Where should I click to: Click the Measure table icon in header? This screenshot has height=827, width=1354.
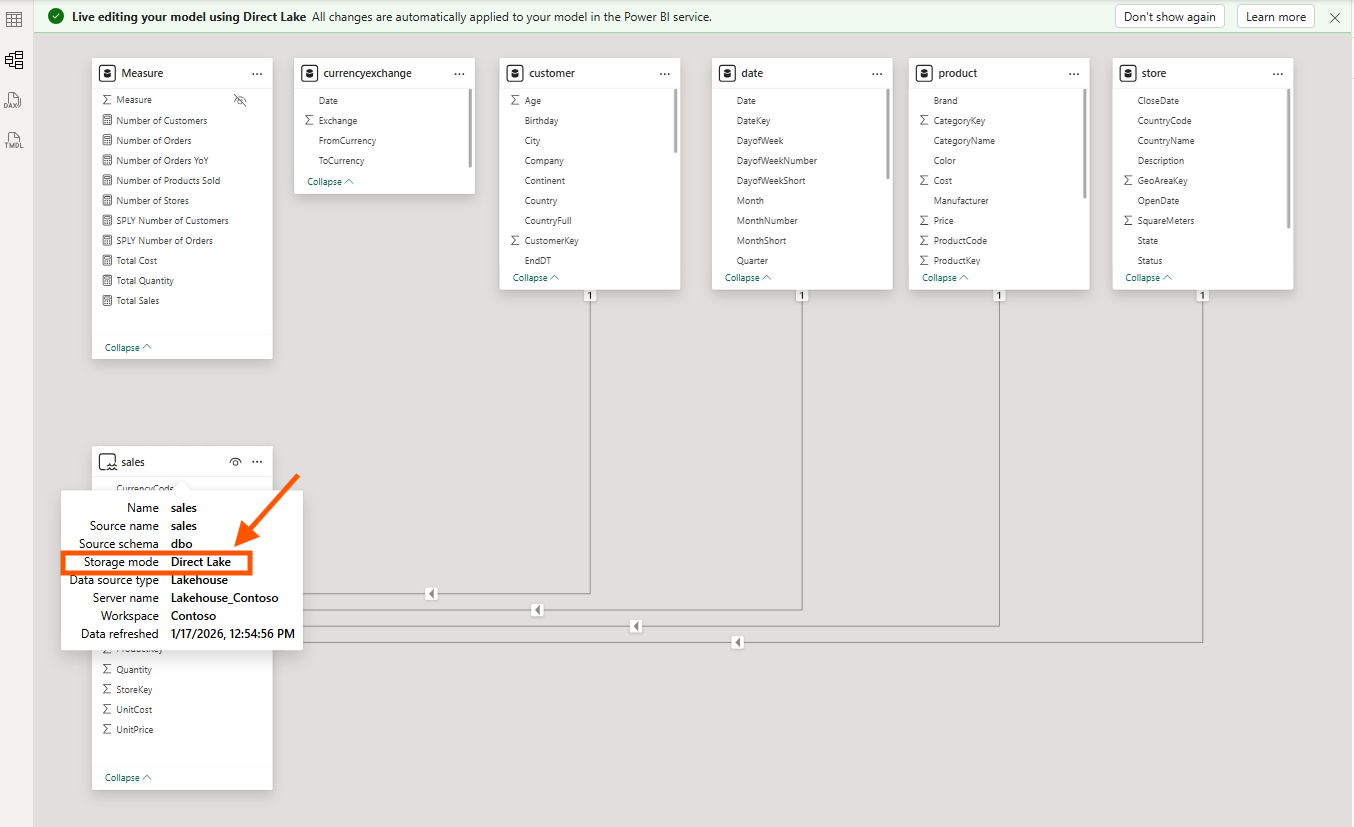[108, 73]
